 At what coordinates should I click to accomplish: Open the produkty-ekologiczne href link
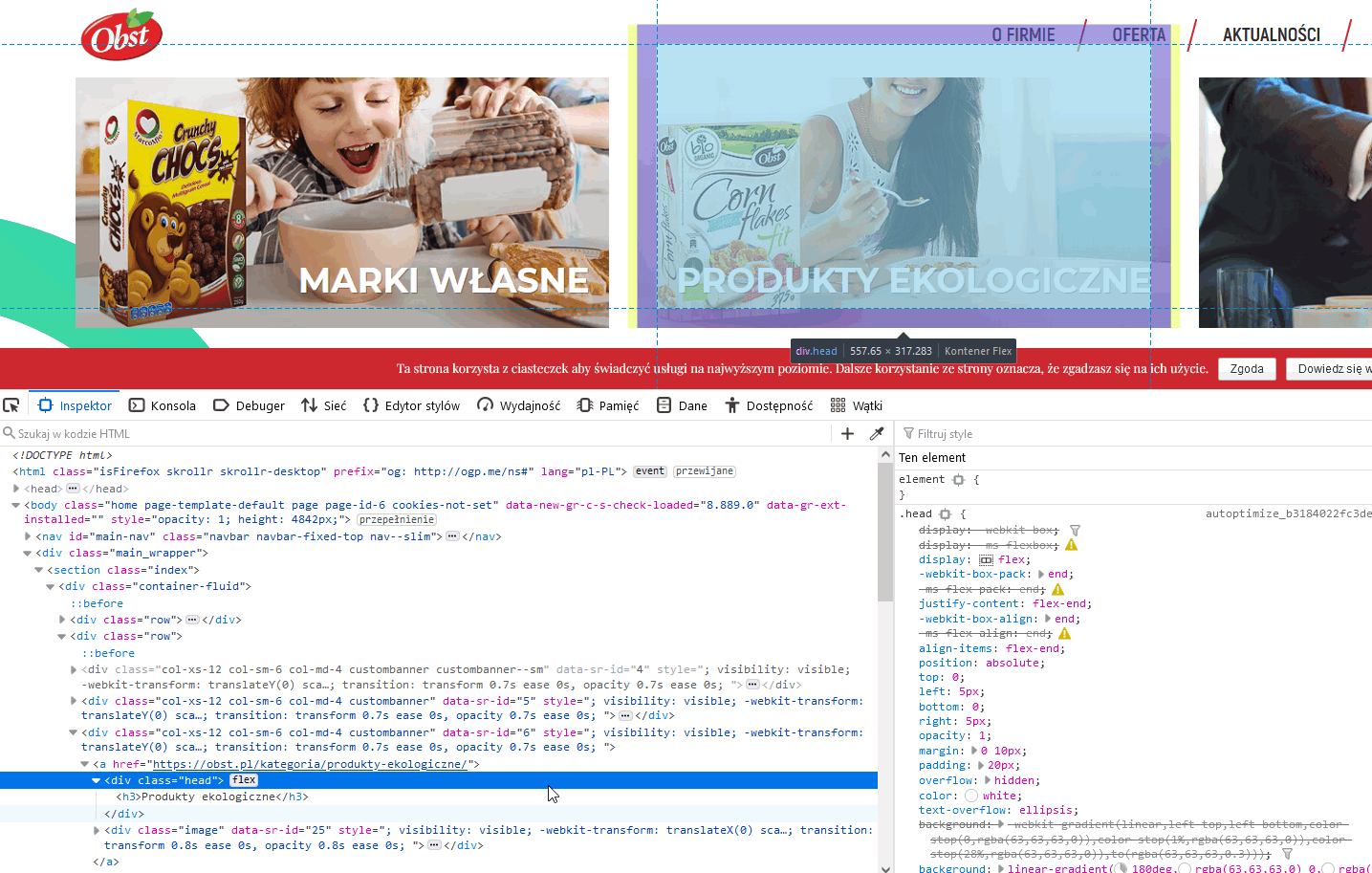coord(310,764)
